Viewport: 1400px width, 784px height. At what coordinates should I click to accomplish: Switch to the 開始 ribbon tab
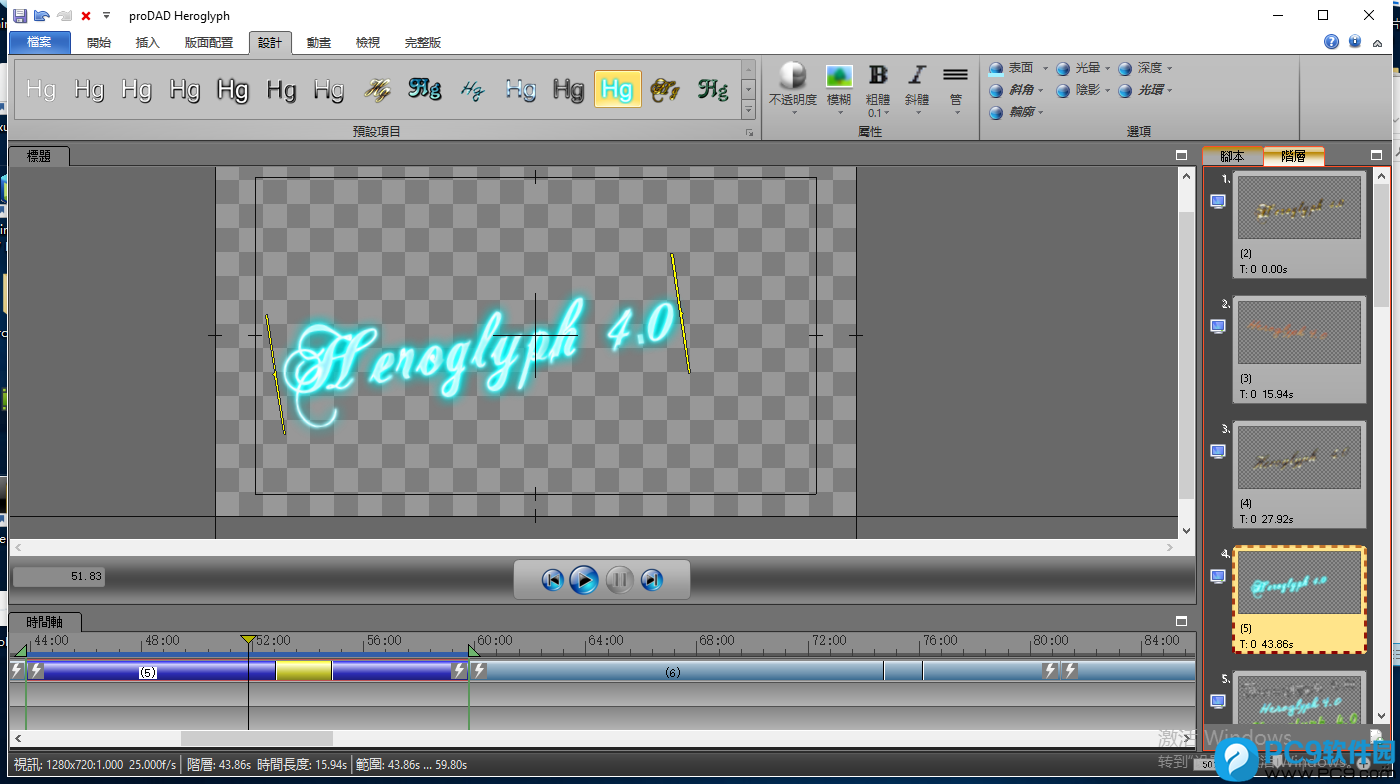(99, 43)
